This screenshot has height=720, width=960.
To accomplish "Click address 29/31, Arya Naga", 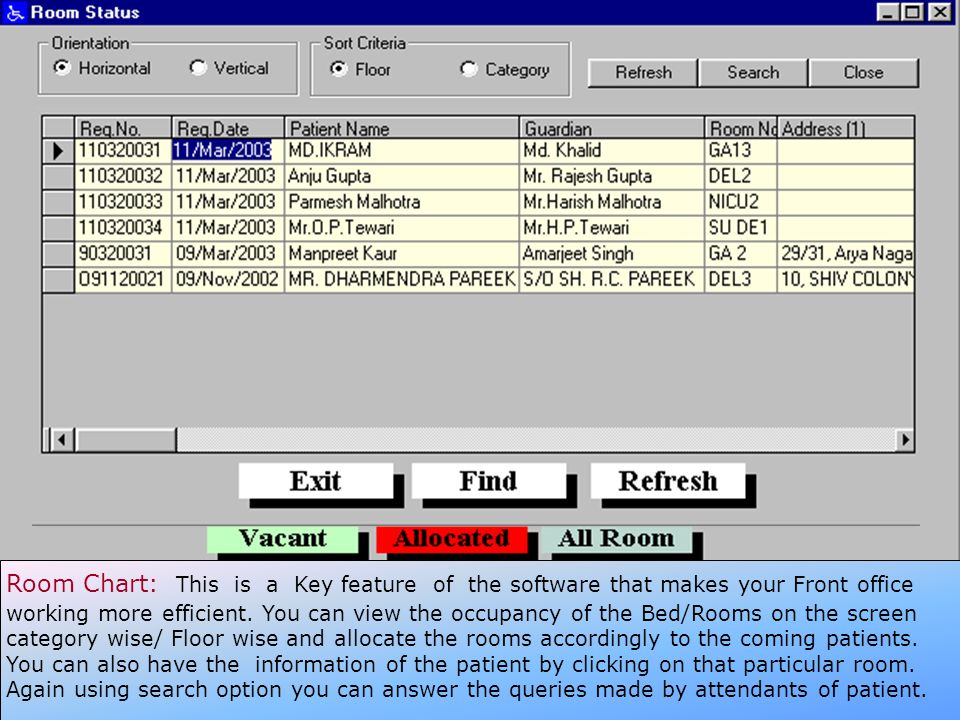I will pyautogui.click(x=847, y=253).
